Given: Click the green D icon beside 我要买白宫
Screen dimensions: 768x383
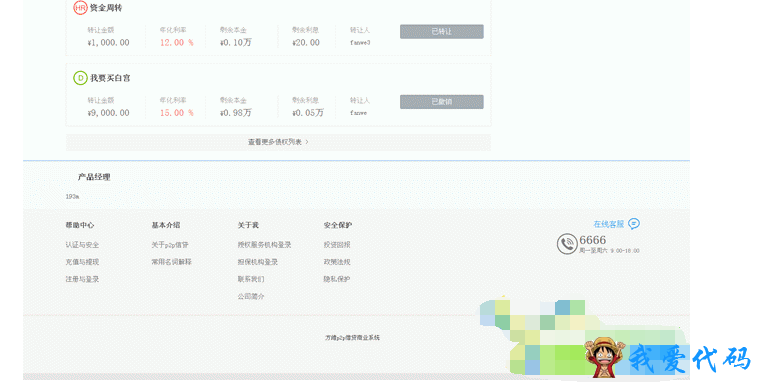Looking at the screenshot, I should point(80,78).
